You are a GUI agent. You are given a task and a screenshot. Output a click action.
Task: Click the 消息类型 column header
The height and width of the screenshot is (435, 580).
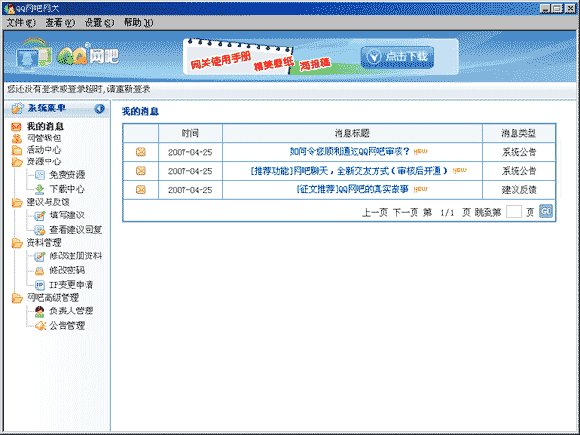pyautogui.click(x=519, y=133)
